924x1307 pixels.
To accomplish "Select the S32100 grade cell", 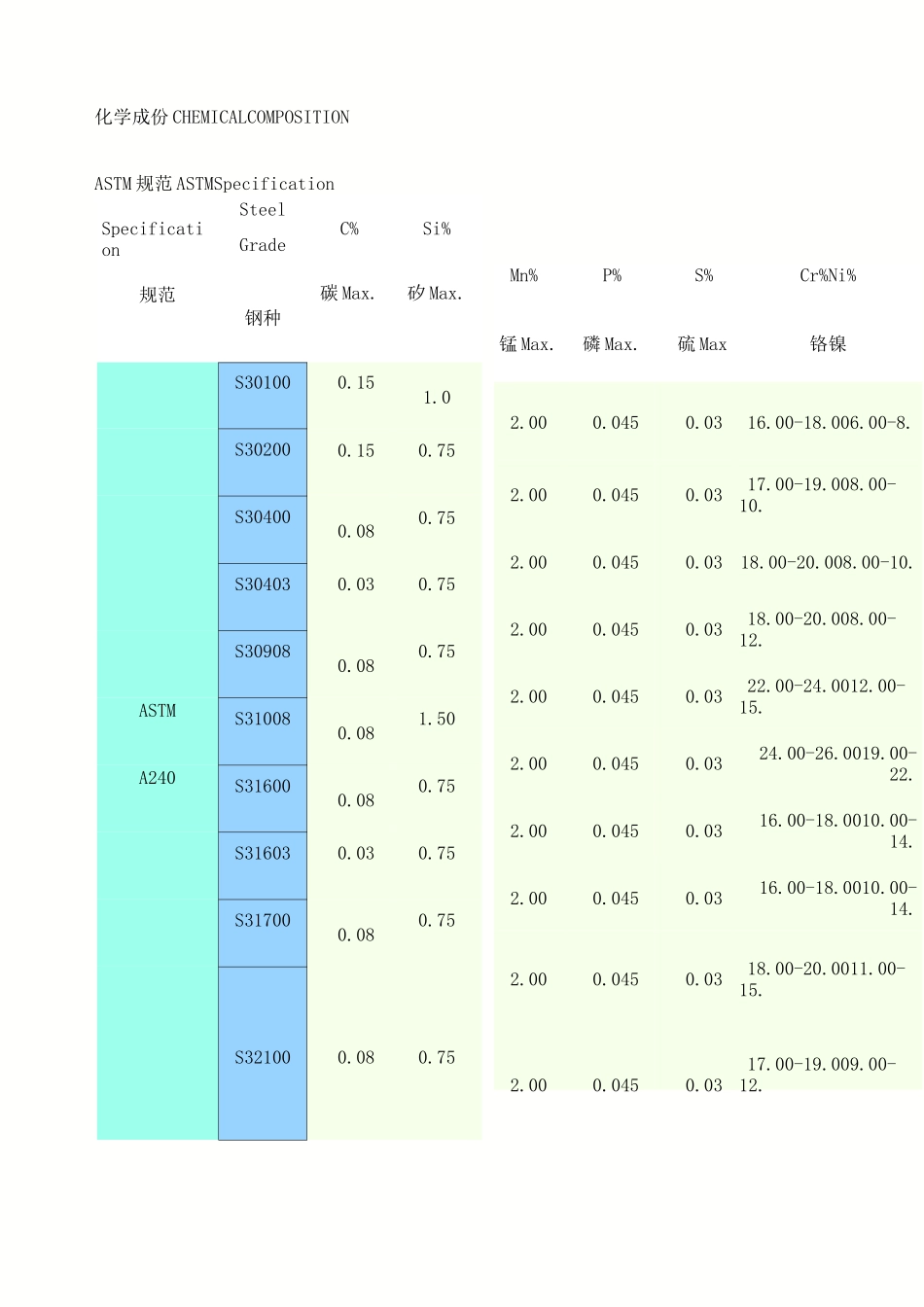I will click(x=263, y=1057).
